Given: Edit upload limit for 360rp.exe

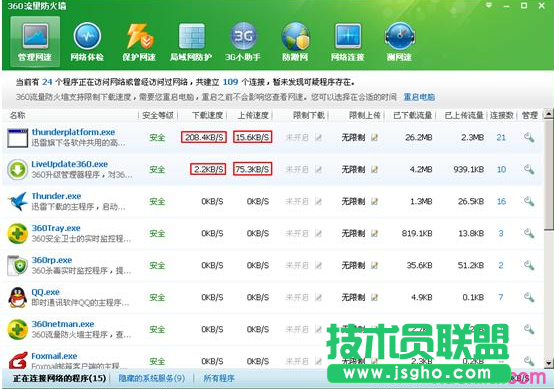Looking at the screenshot, I should 375,265.
